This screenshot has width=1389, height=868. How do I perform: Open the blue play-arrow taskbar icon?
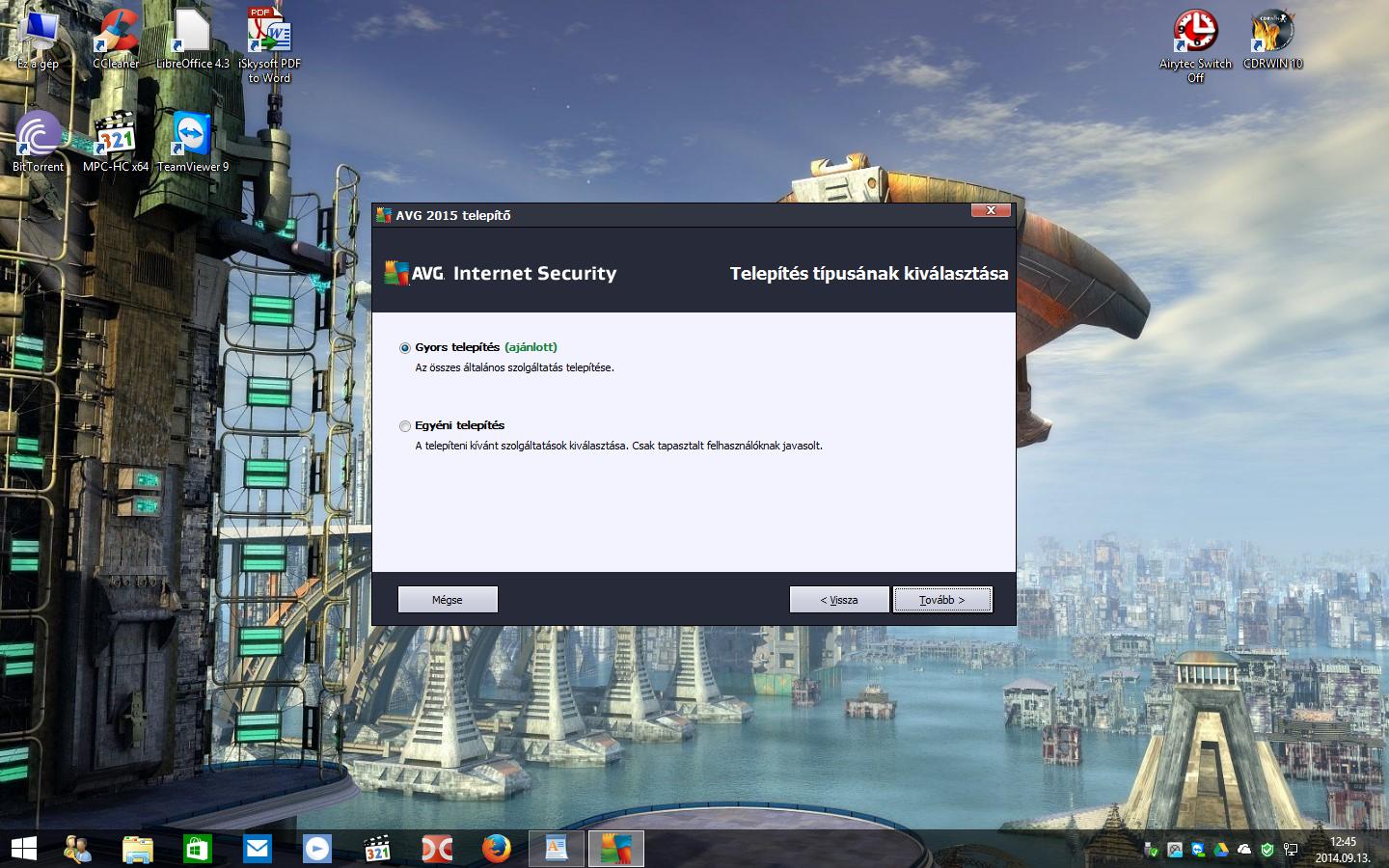click(317, 849)
